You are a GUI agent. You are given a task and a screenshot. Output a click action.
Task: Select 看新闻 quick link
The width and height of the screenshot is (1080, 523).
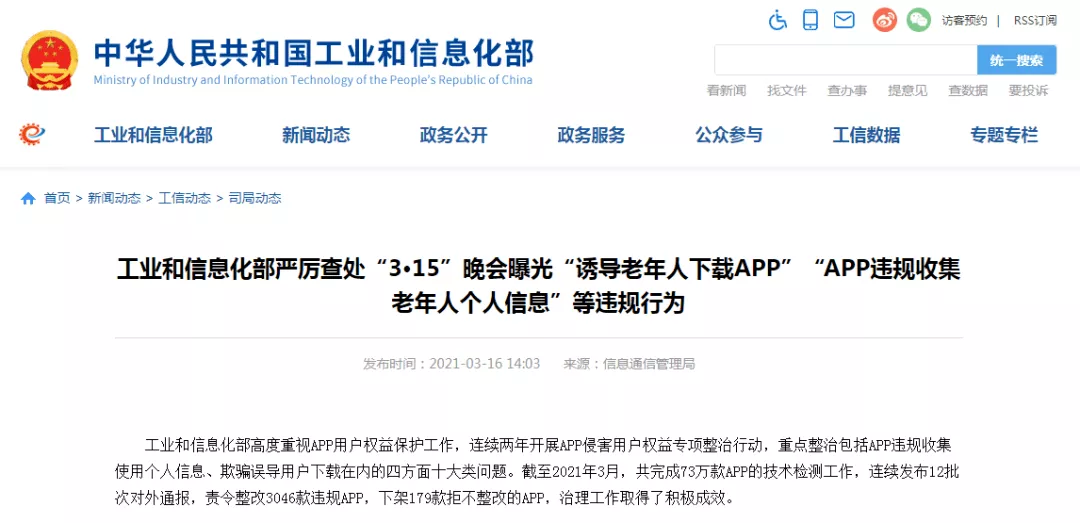click(726, 90)
